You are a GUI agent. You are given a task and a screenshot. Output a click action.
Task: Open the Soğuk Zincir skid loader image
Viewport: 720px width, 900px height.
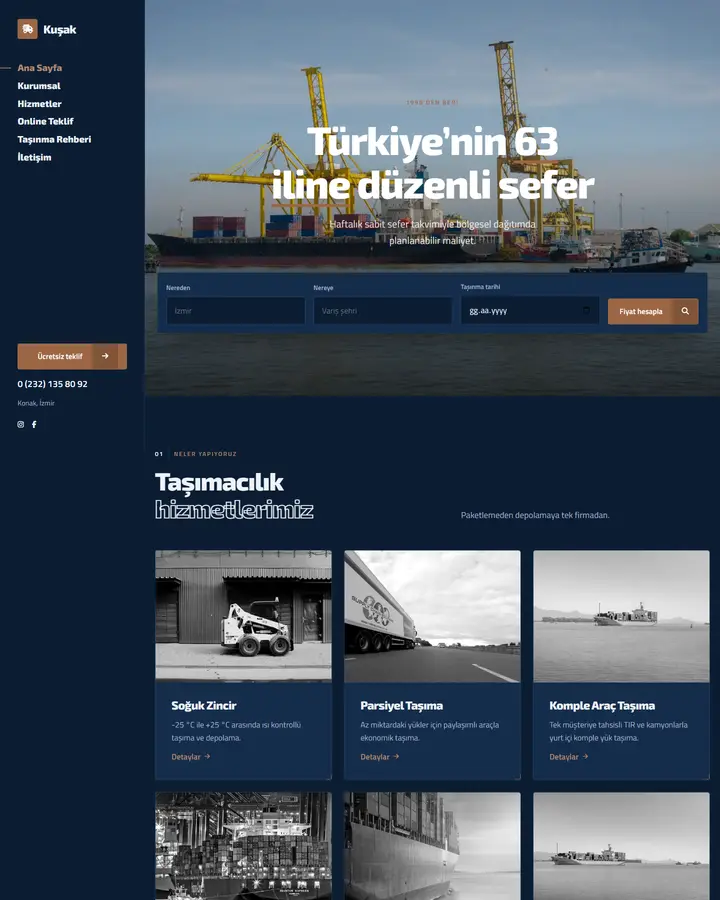pyautogui.click(x=243, y=616)
